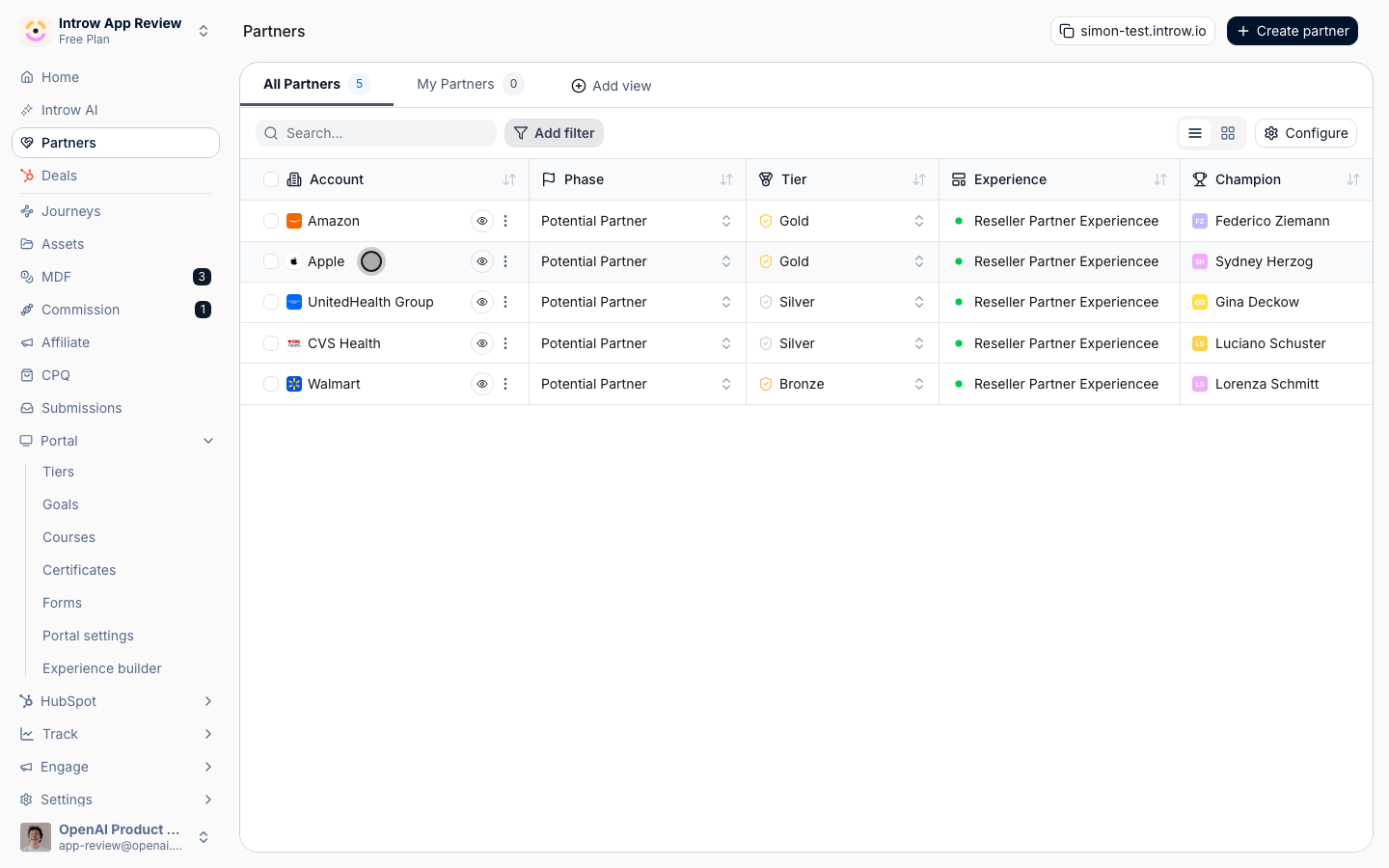Sort by the Phase column sort icon
The height and width of the screenshot is (868, 1389).
(x=726, y=179)
